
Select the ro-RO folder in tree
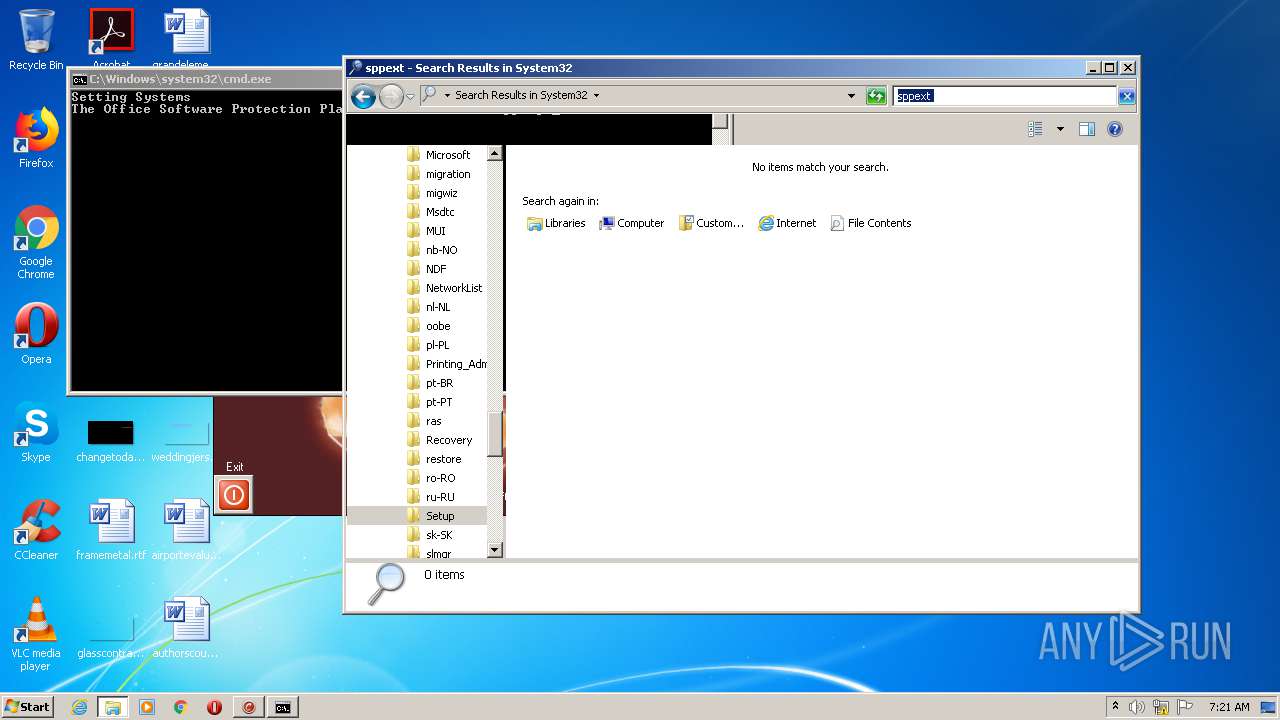431,478
